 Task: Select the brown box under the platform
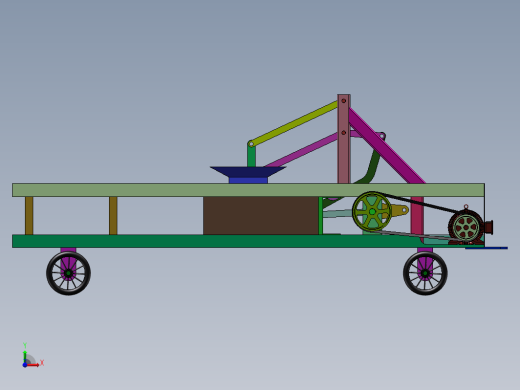[x=261, y=215]
